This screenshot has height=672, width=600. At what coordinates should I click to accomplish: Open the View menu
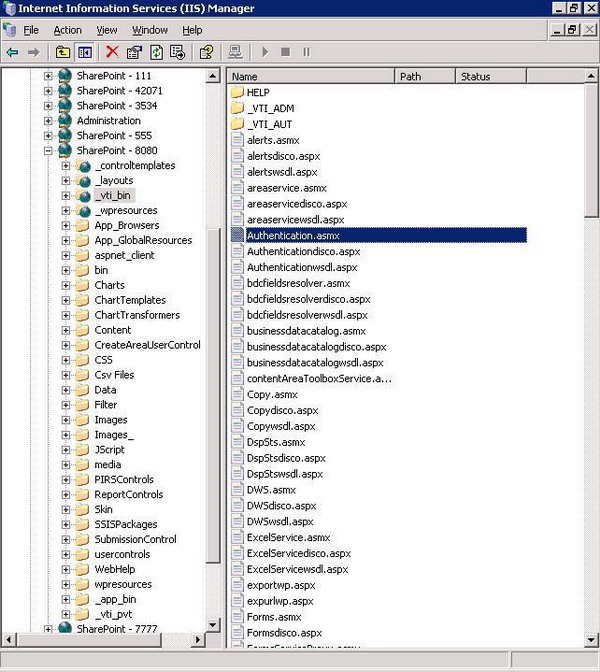107,30
